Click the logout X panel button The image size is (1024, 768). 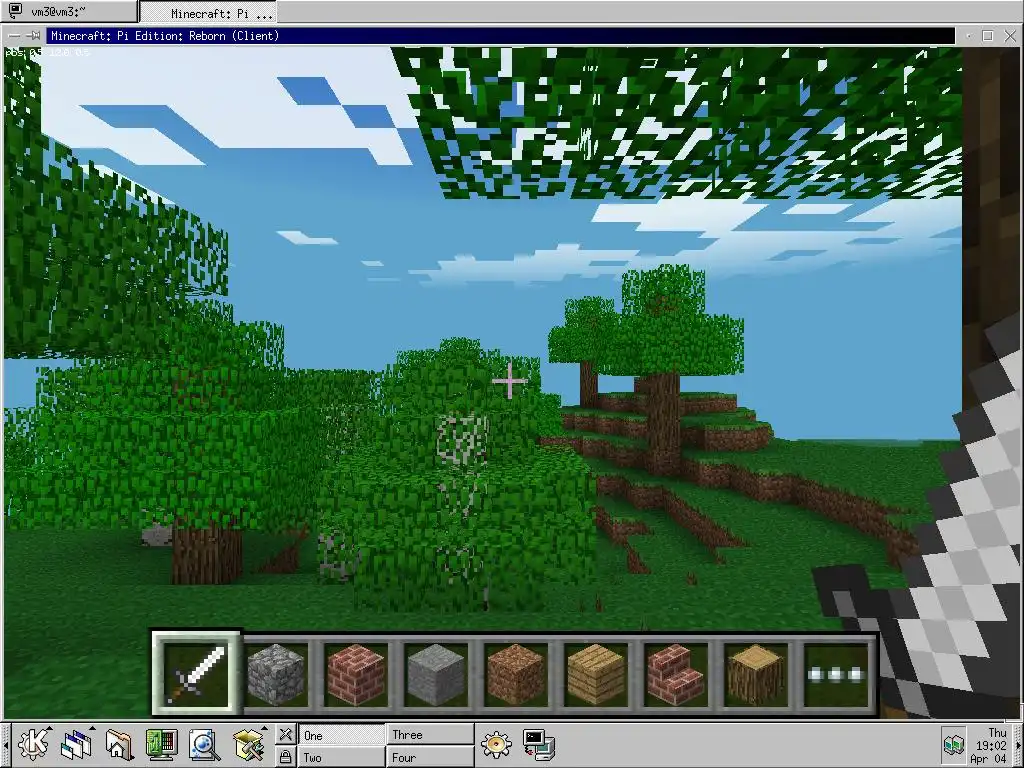pyautogui.click(x=285, y=735)
